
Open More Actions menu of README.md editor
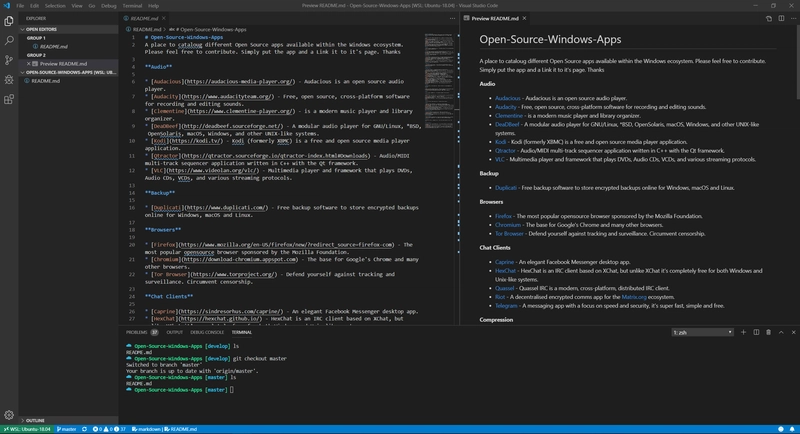pyautogui.click(x=452, y=18)
